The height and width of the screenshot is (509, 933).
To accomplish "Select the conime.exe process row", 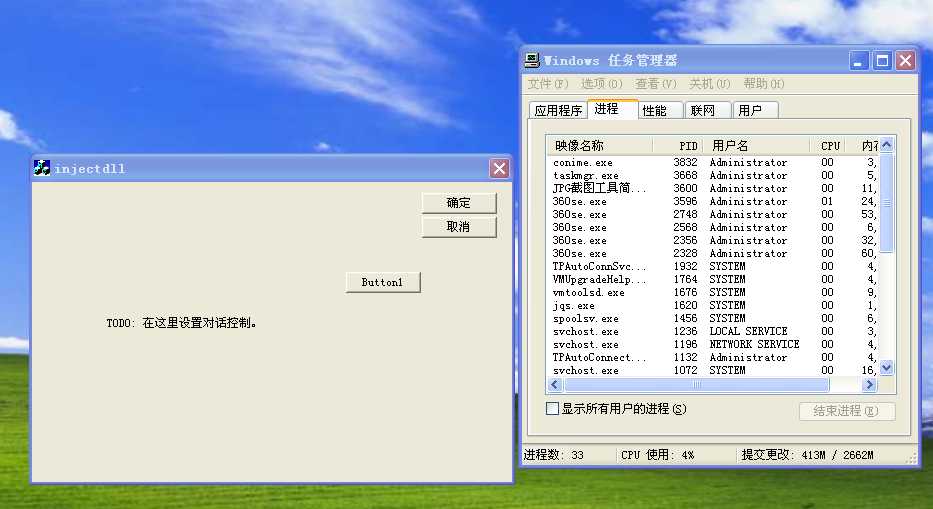I will 713,163.
